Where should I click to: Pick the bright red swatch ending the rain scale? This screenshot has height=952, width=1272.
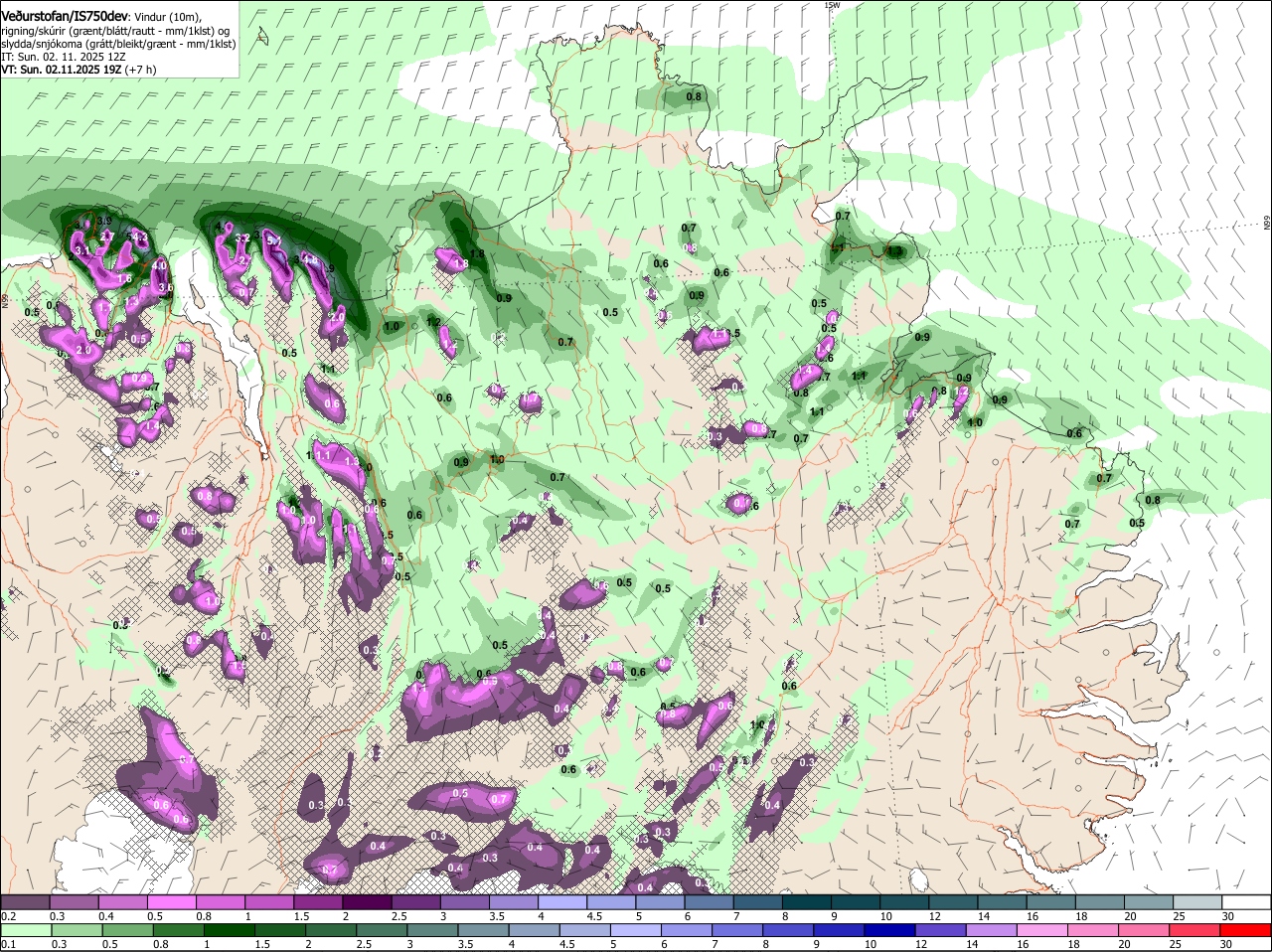pos(1247,930)
